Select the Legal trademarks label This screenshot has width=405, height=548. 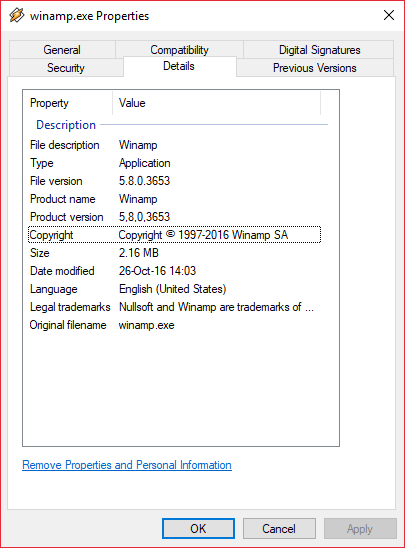coord(70,307)
